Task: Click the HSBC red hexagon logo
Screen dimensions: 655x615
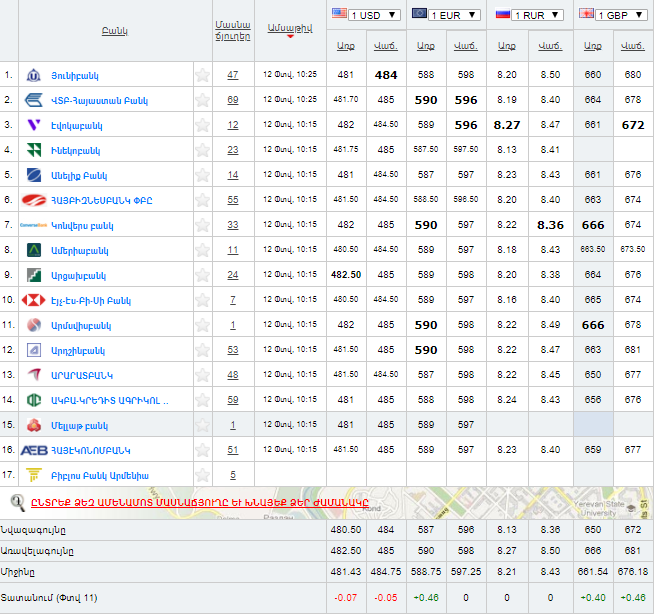Action: coord(34,300)
